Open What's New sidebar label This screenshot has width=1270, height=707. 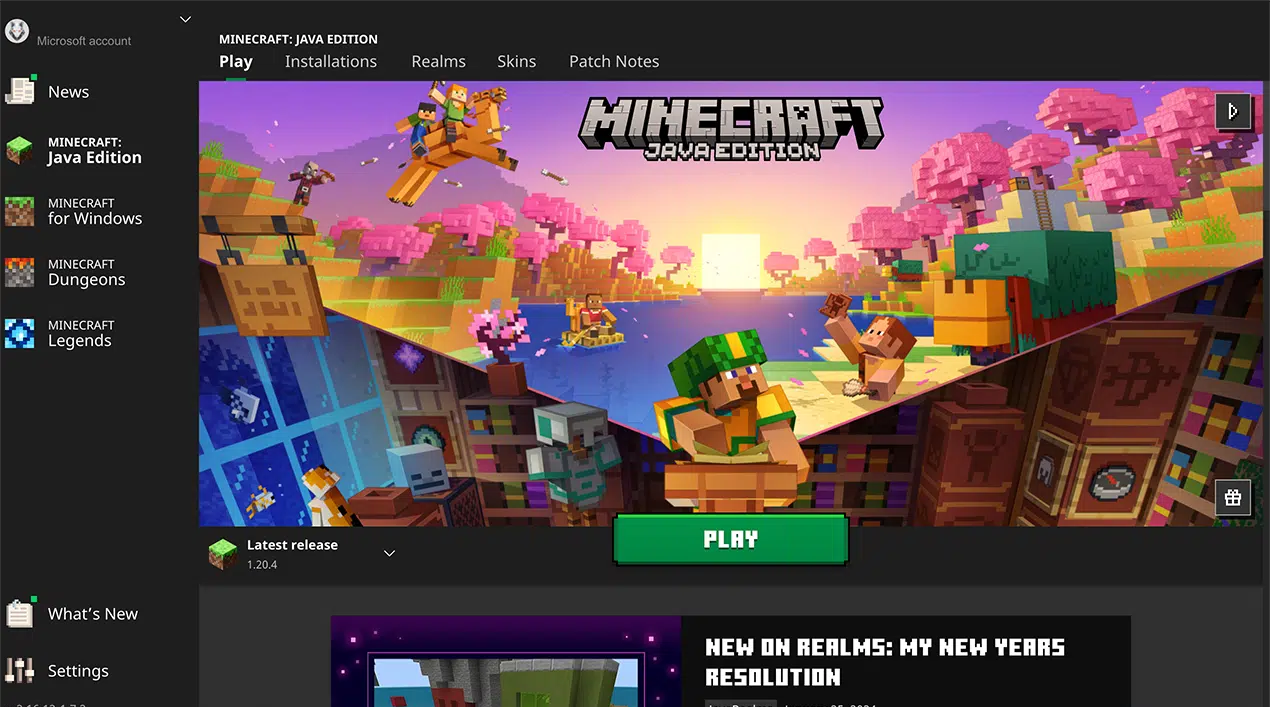tap(93, 614)
